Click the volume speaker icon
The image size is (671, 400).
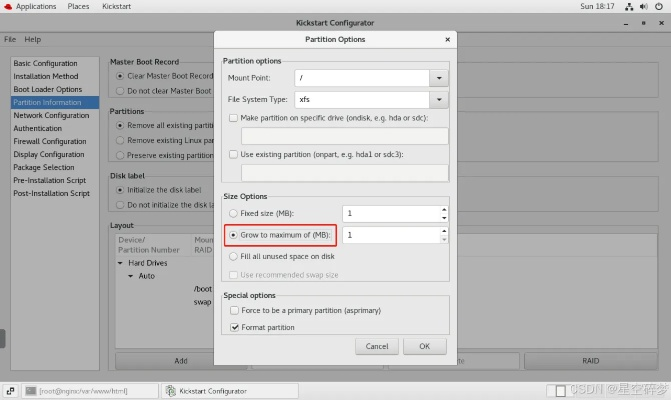(643, 6)
